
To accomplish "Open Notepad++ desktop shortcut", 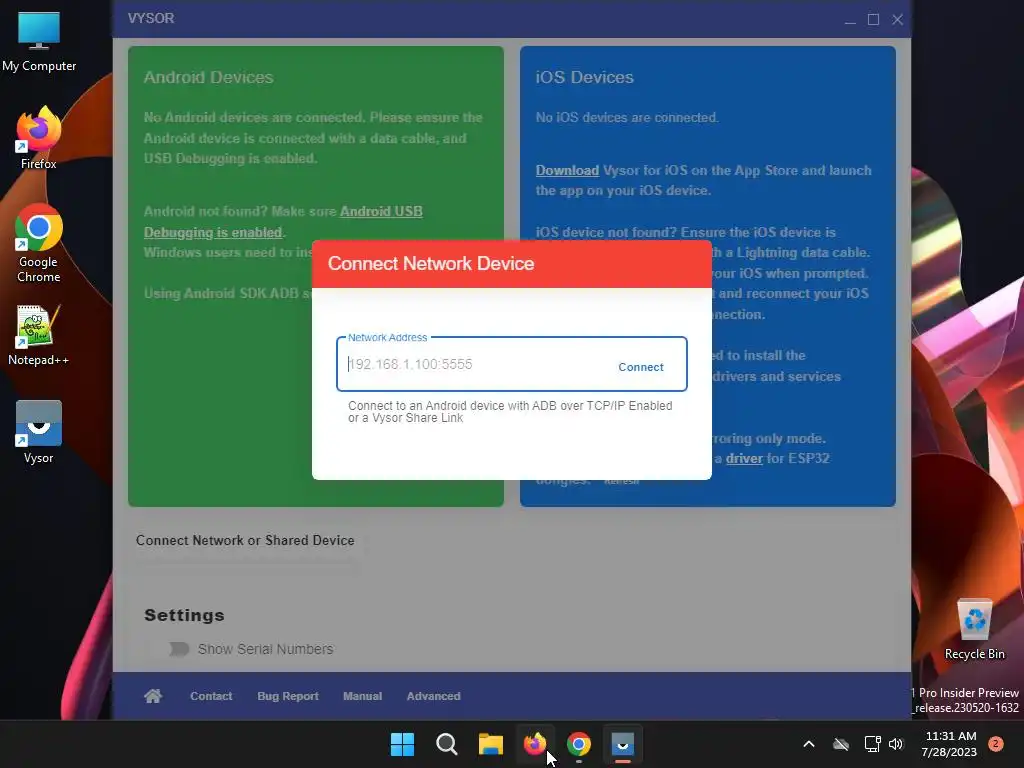I will pos(39,335).
